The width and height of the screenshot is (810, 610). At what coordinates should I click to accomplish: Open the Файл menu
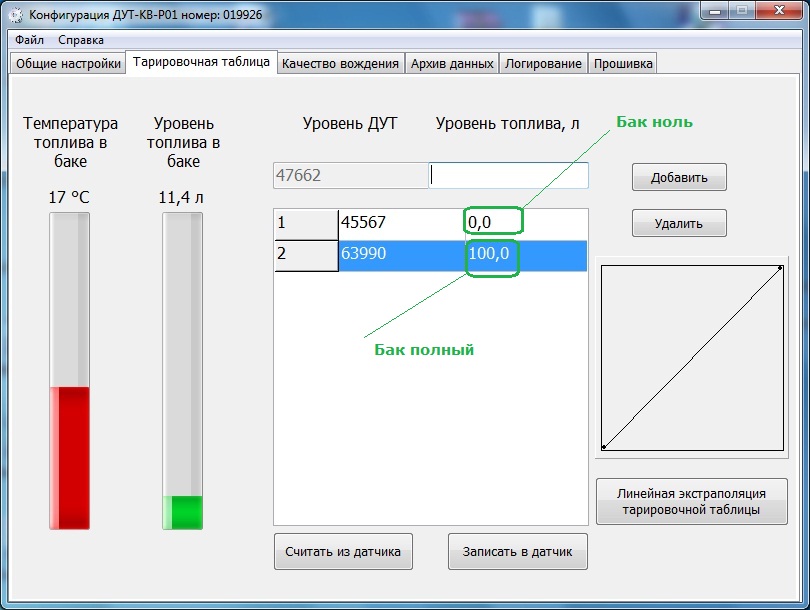[x=29, y=40]
